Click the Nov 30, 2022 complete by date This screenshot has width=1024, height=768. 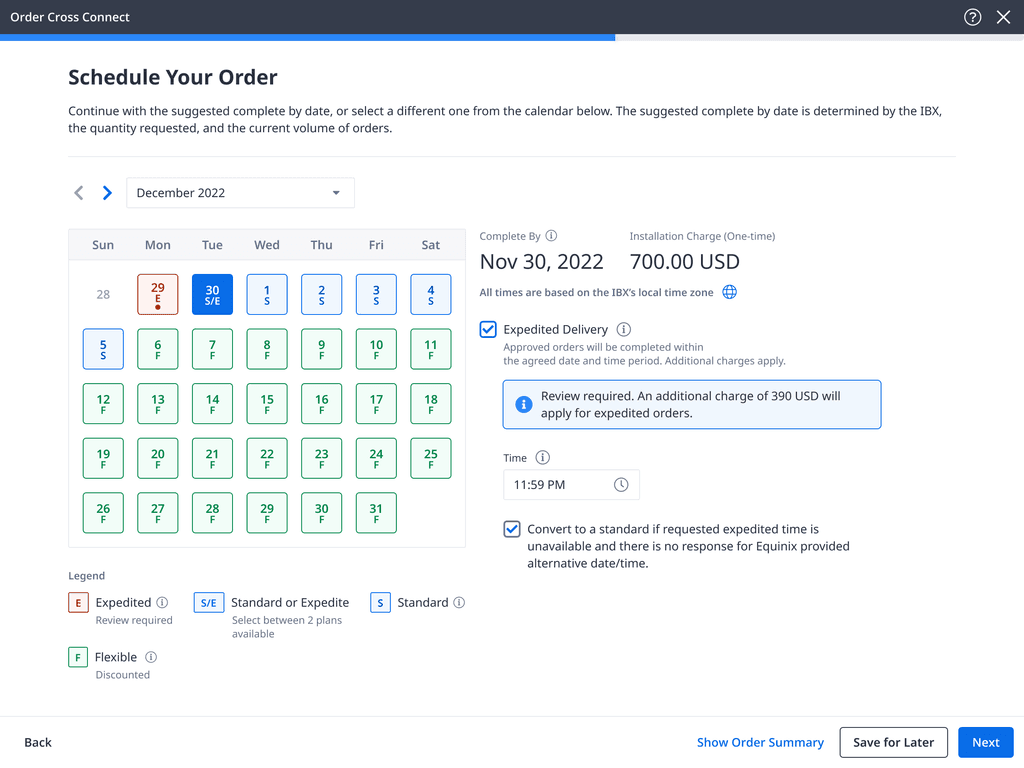(x=541, y=262)
